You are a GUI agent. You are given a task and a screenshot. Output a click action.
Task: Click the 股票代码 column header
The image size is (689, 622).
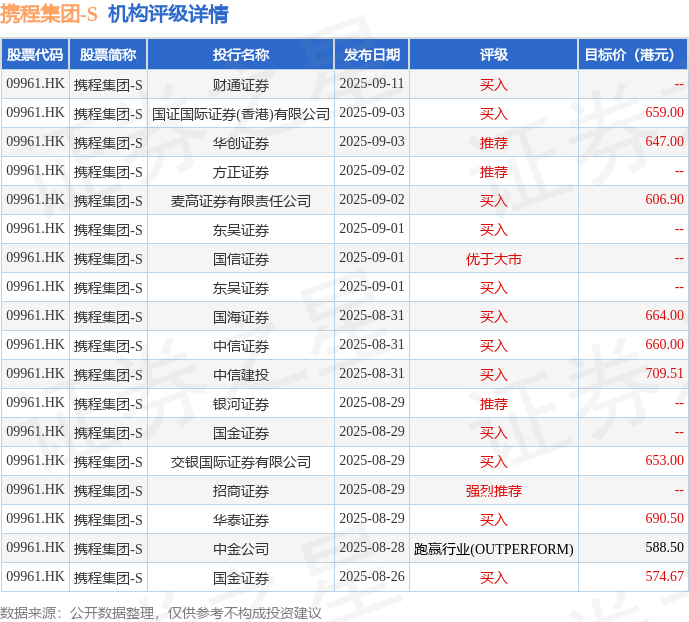tap(35, 54)
